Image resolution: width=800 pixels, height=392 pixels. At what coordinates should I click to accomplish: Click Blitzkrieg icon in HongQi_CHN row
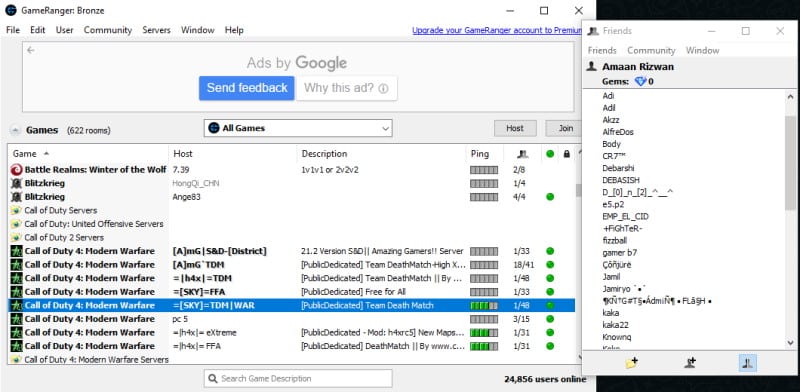coord(16,183)
